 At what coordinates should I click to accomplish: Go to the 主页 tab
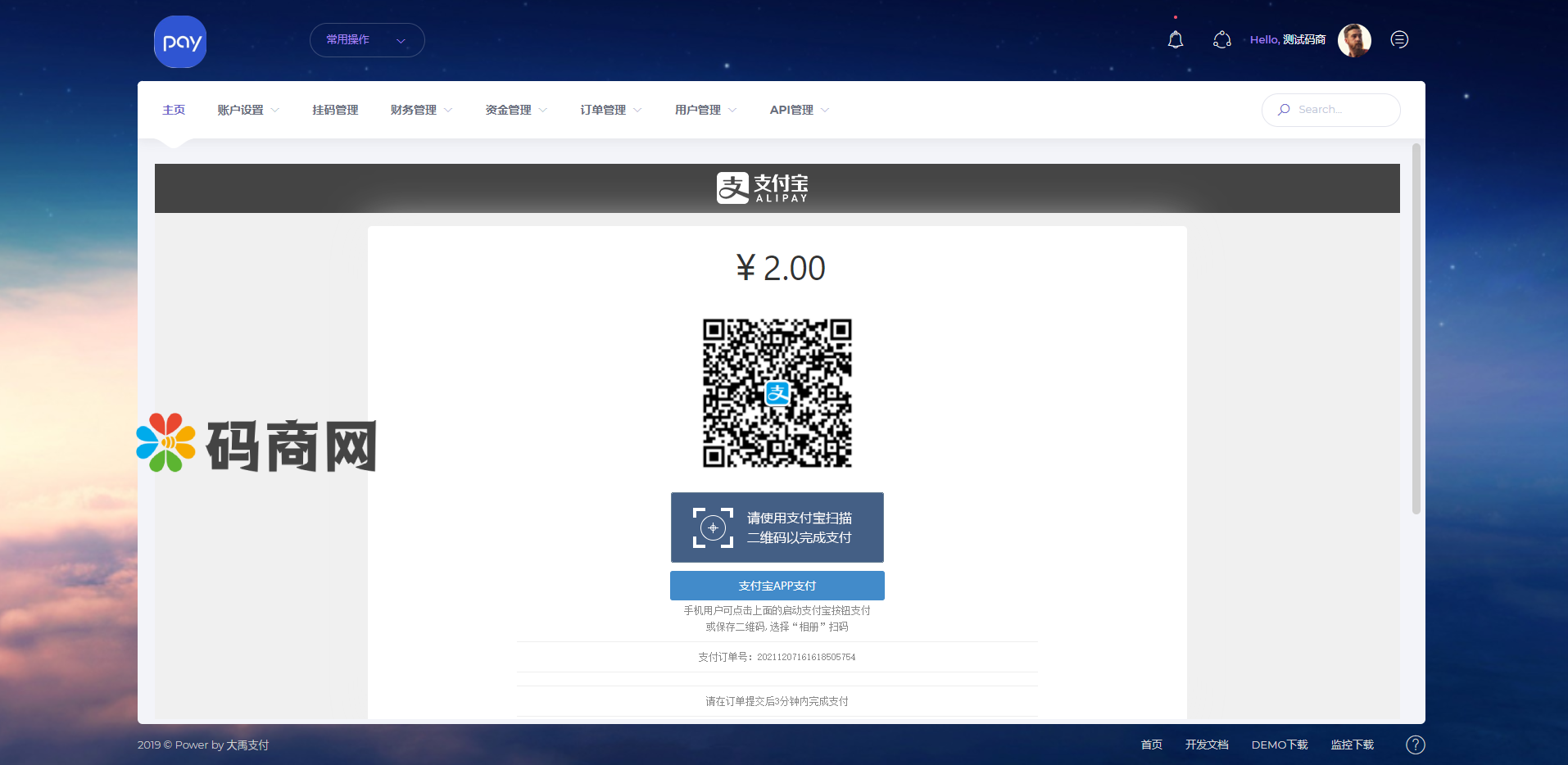[x=174, y=110]
